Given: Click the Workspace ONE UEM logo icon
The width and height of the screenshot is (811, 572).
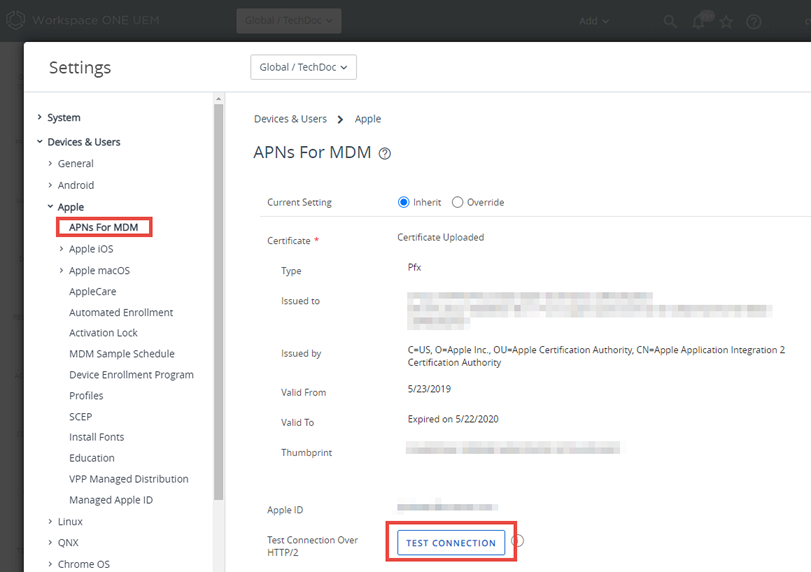Looking at the screenshot, I should [16, 20].
